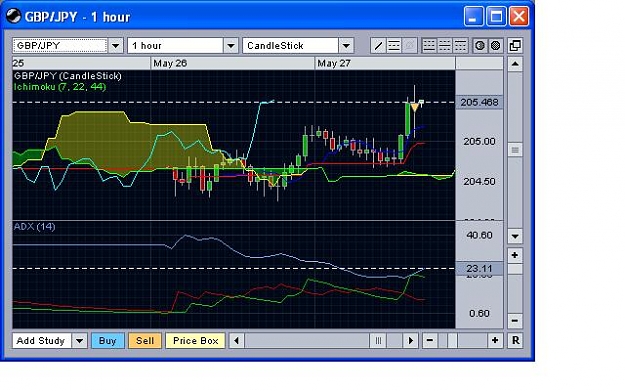Viewport: 625px width, 391px height.
Task: Click the vertical zoom minus button
Action: [515, 320]
